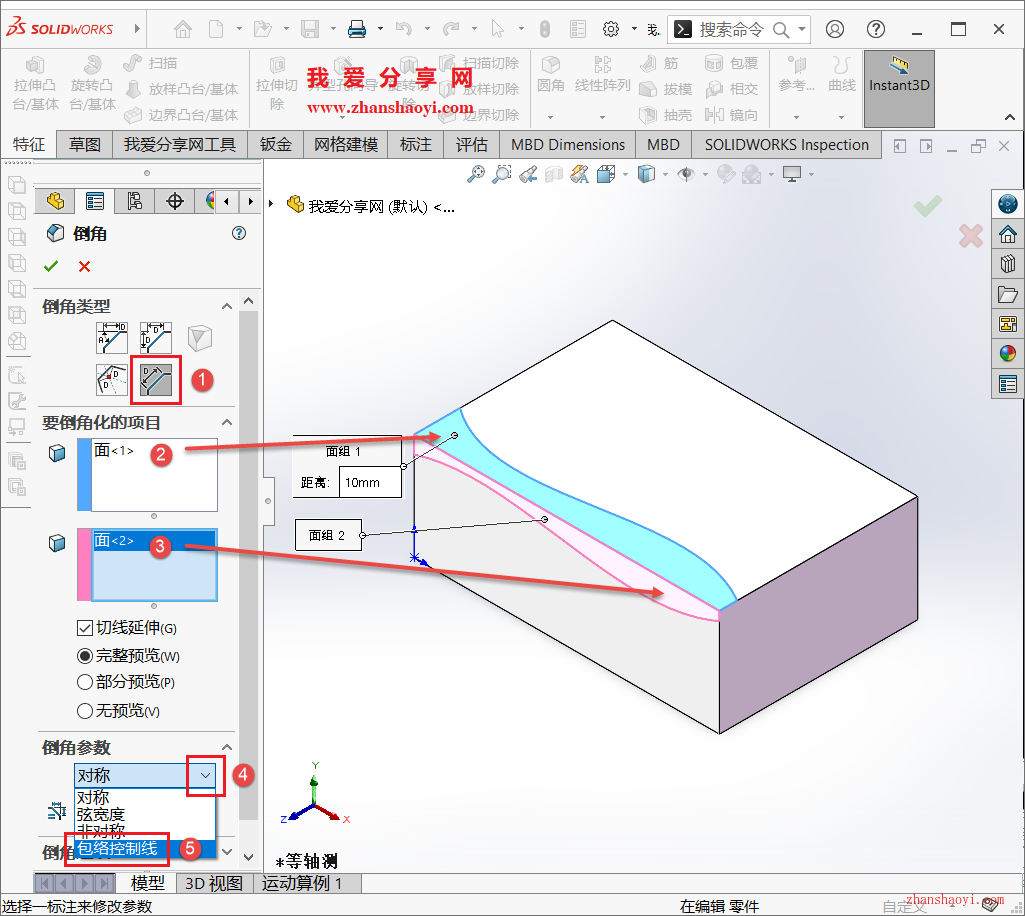The height and width of the screenshot is (916, 1025).
Task: Click the pink face set 2 color bar
Action: [84, 565]
